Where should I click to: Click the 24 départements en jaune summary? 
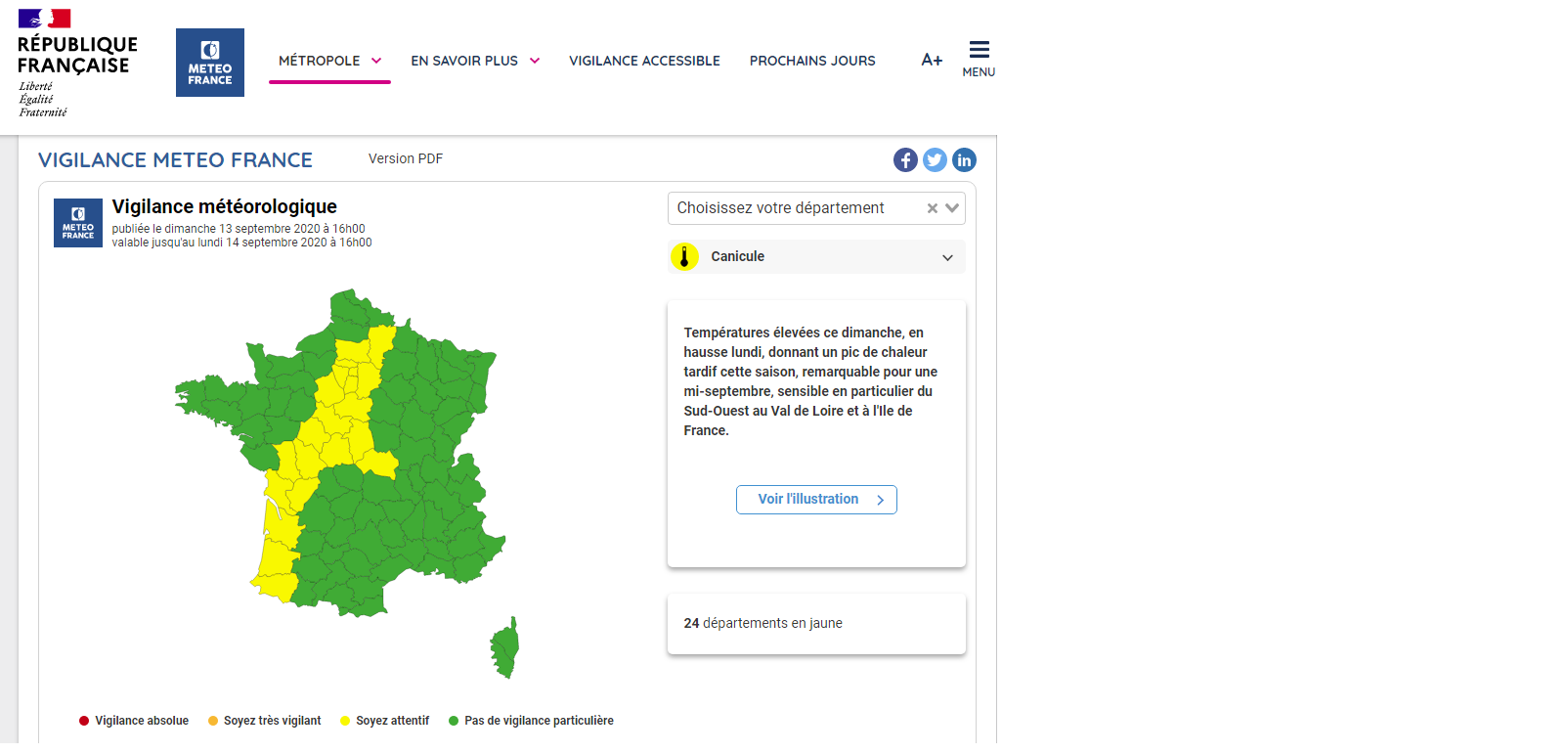click(762, 623)
